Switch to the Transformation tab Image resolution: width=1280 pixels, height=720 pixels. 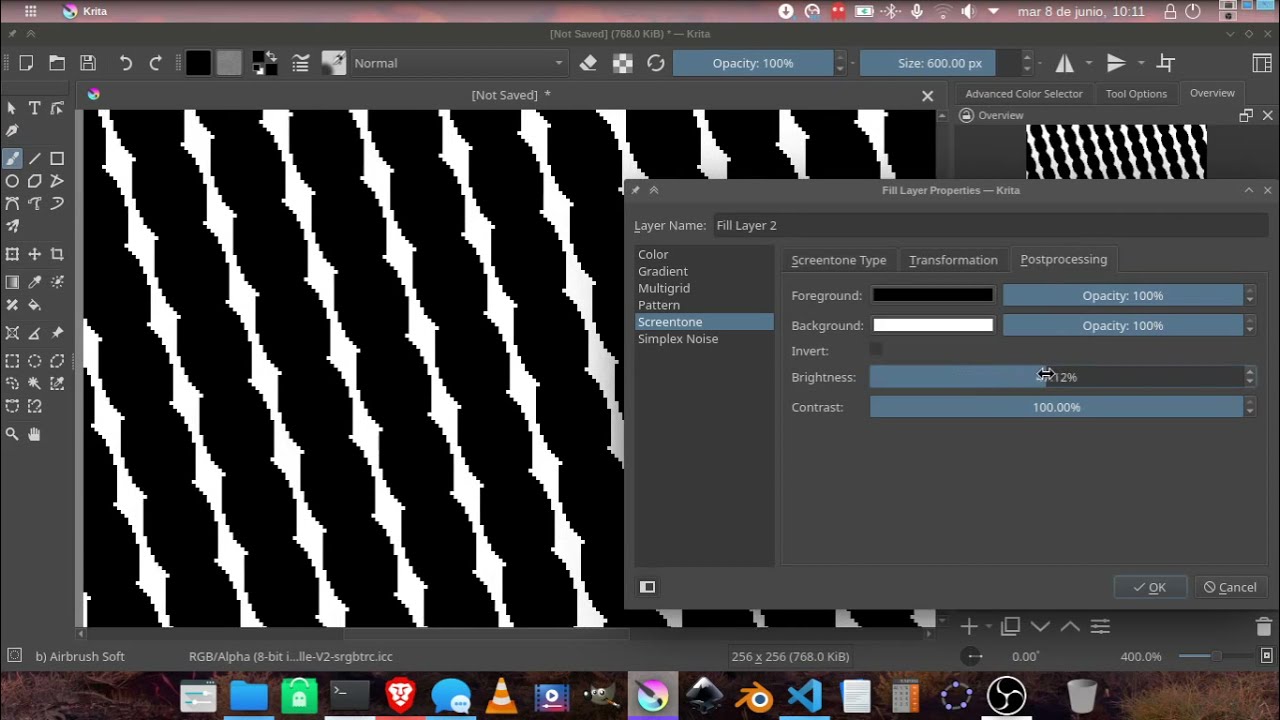click(953, 260)
